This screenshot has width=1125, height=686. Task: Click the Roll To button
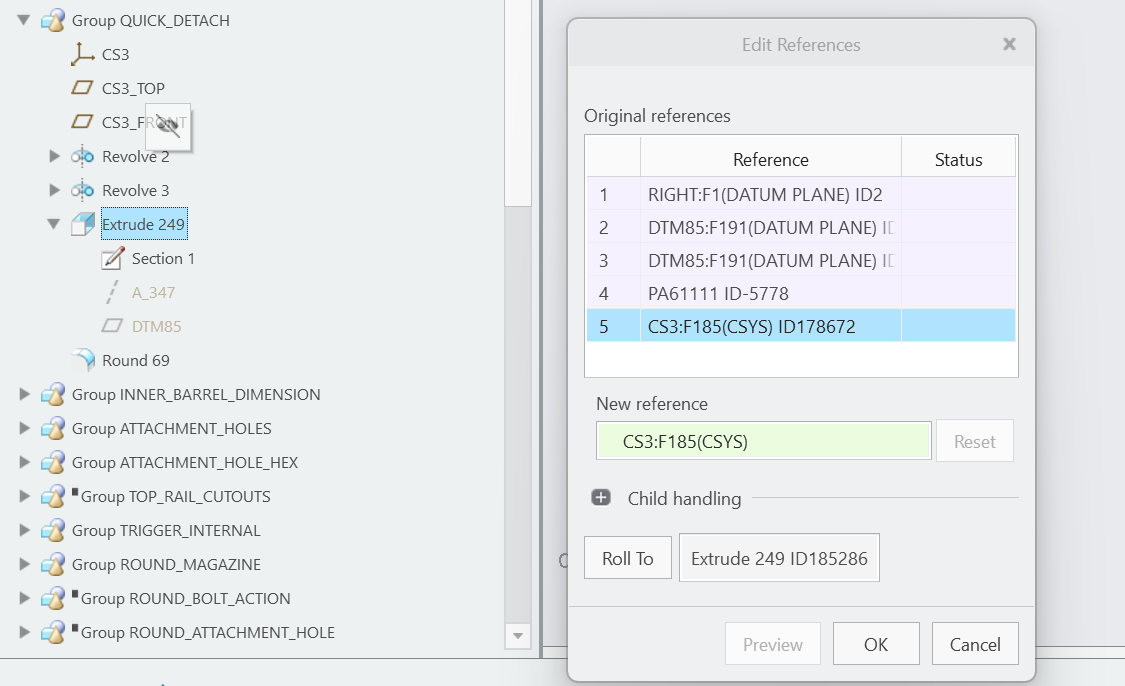(x=627, y=558)
